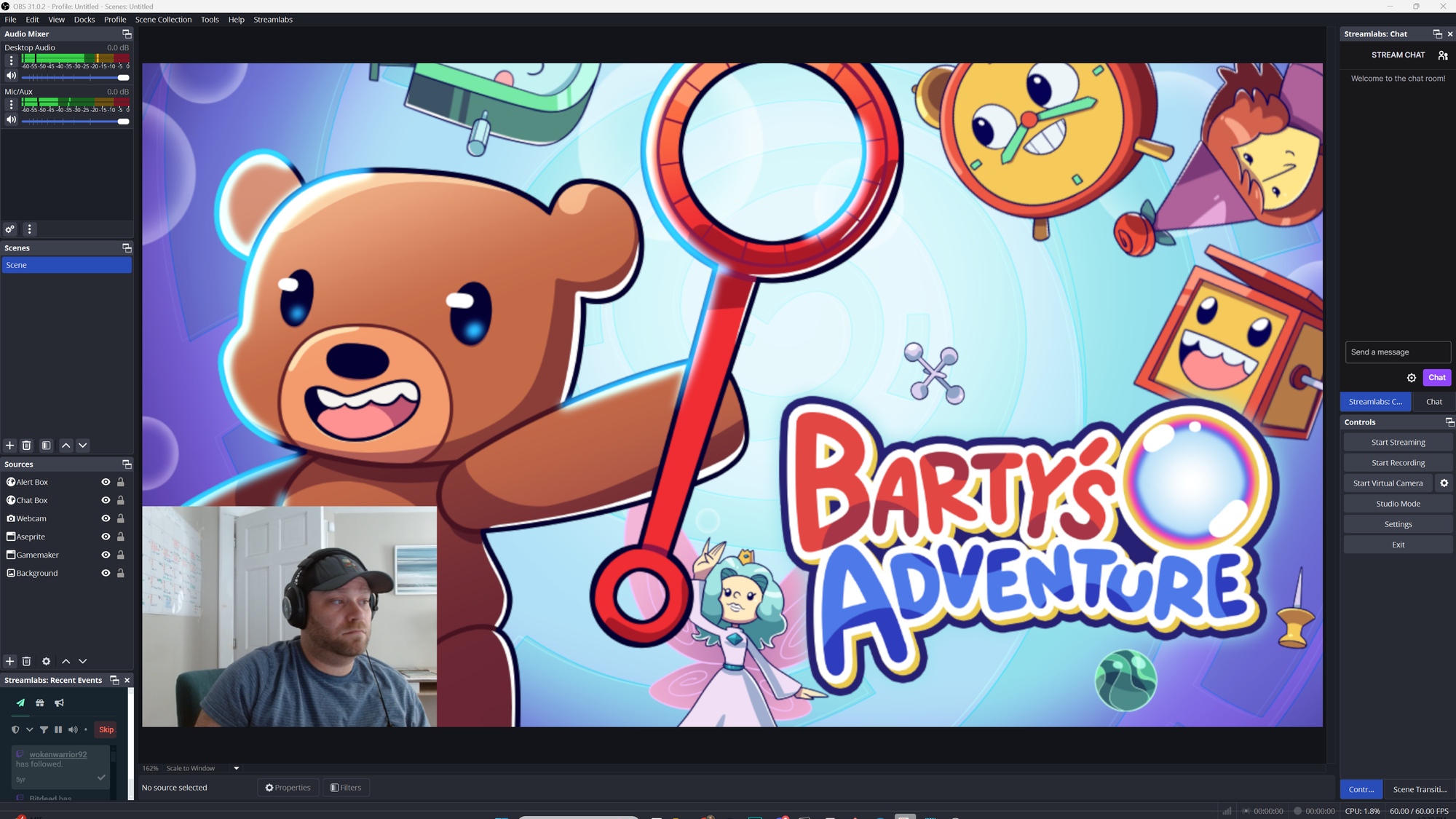Viewport: 1456px width, 819px height.
Task: Hide the Gamemaker source
Action: (106, 555)
